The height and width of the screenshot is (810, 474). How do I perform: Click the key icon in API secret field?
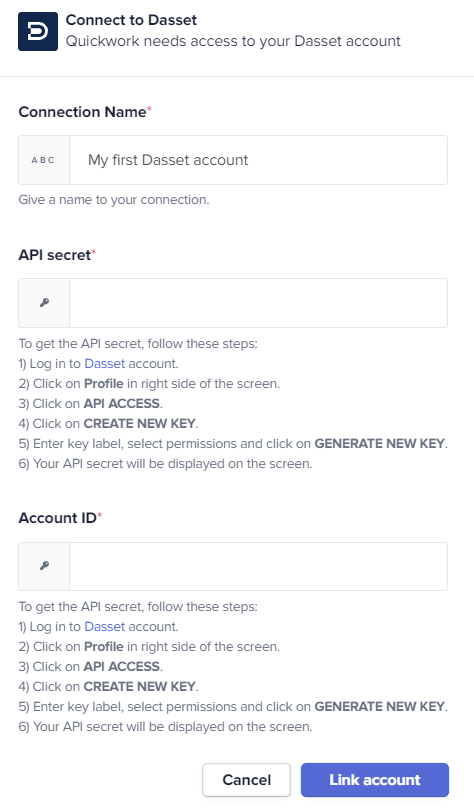44,303
